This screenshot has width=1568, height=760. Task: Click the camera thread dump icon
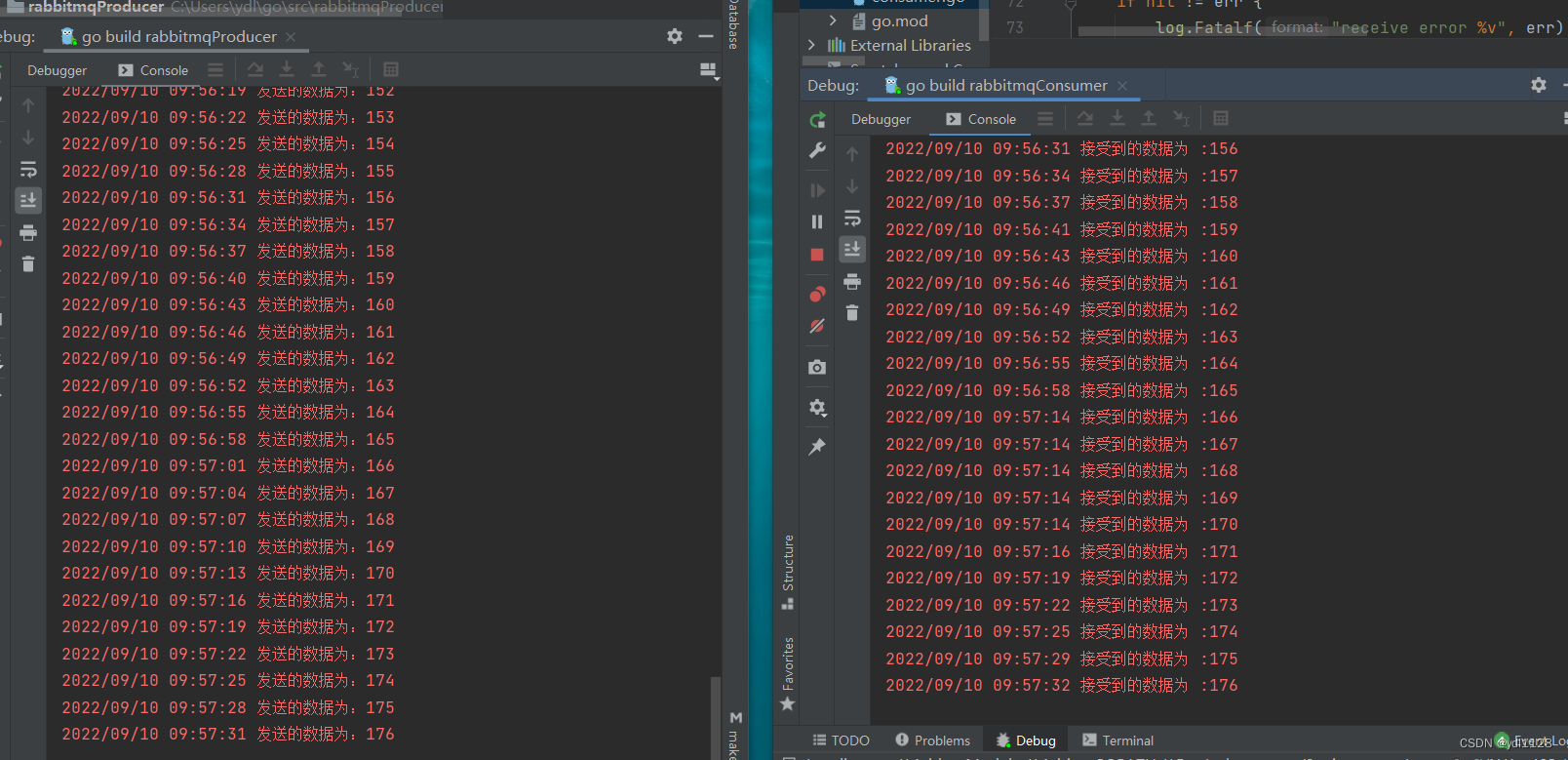(x=817, y=367)
